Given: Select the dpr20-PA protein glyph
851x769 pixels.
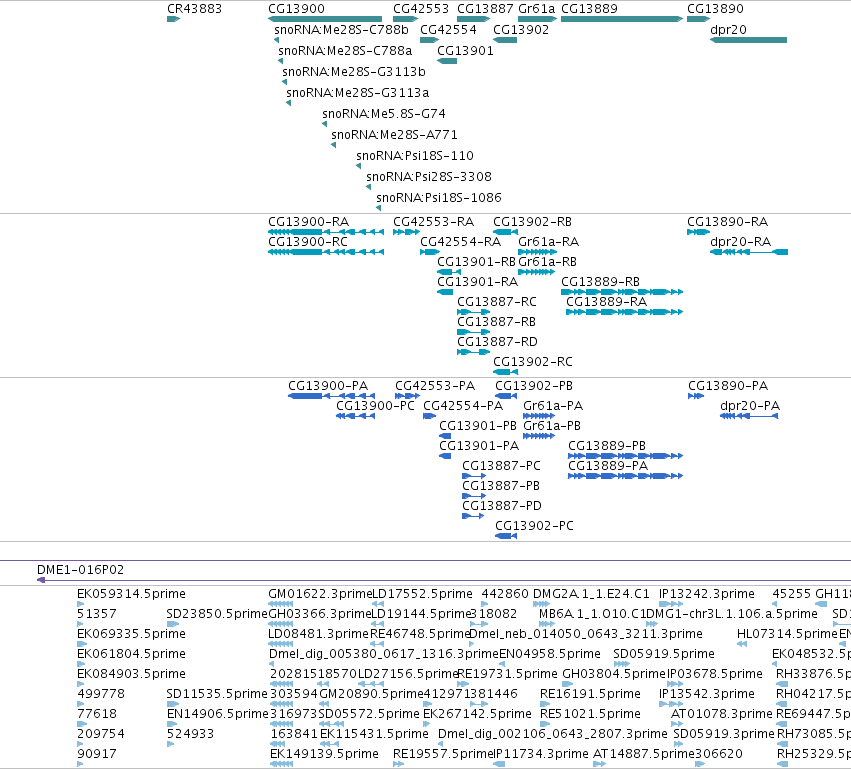Looking at the screenshot, I should coord(749,416).
